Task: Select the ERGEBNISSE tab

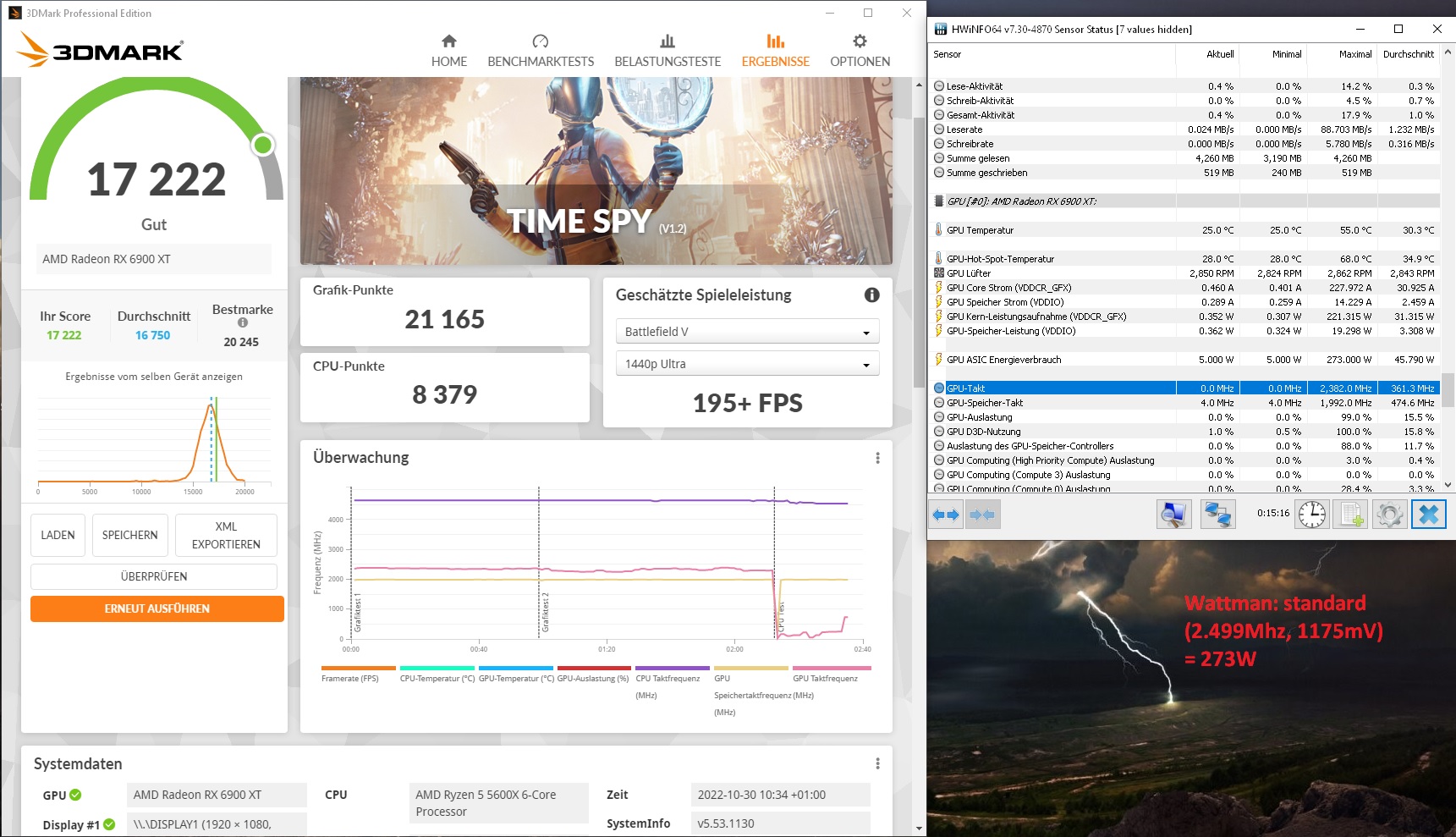Action: pos(776,51)
